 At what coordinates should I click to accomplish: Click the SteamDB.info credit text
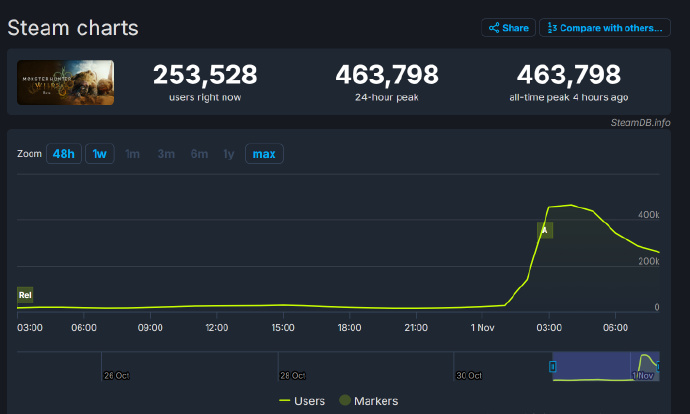pyautogui.click(x=641, y=122)
